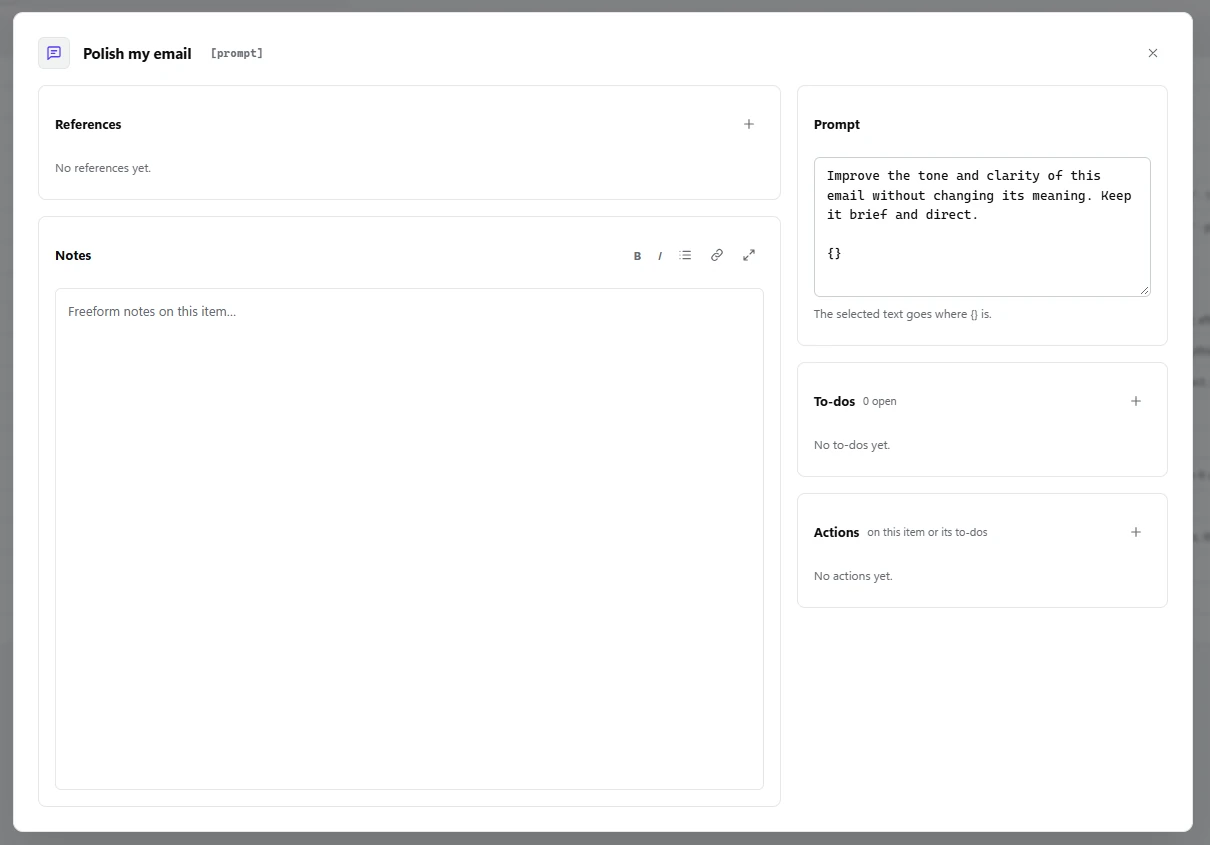Insert a bulleted list in Notes

pos(685,255)
